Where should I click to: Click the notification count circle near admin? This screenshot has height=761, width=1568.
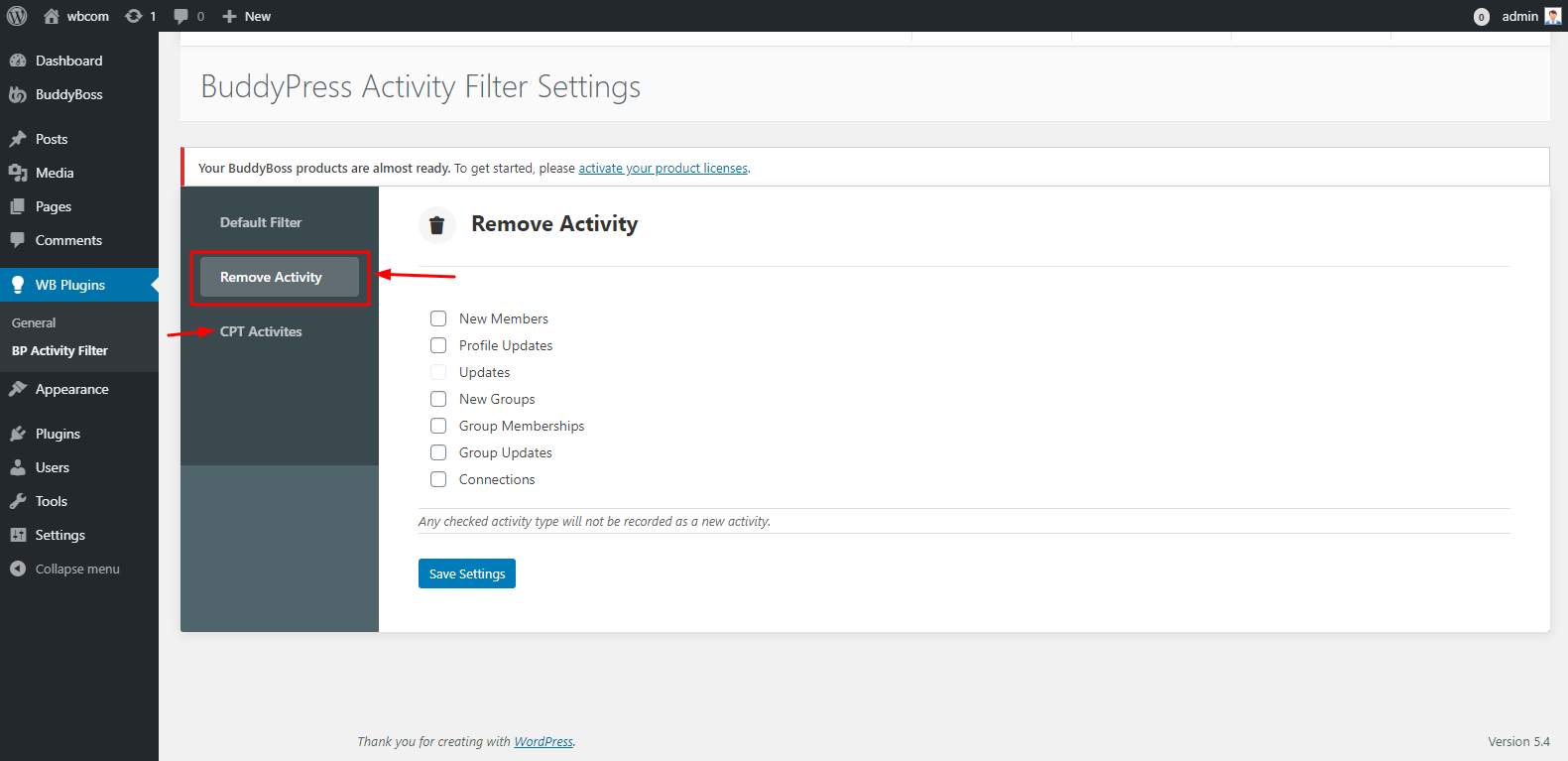[1482, 17]
